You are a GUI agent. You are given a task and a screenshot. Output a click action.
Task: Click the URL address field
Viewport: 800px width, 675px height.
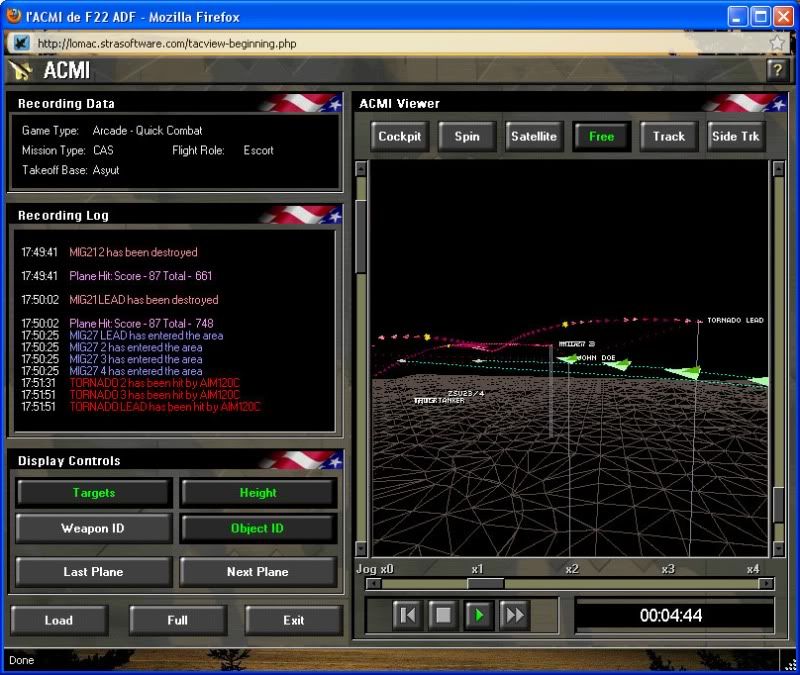point(400,43)
